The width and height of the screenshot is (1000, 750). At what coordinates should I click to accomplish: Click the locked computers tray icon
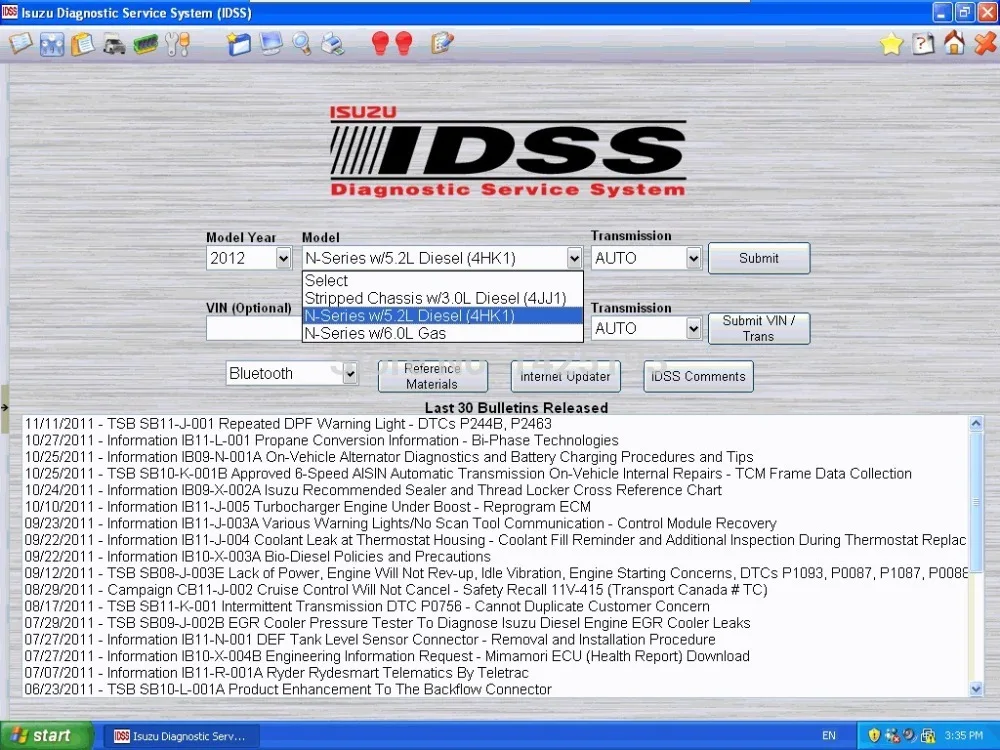click(928, 735)
